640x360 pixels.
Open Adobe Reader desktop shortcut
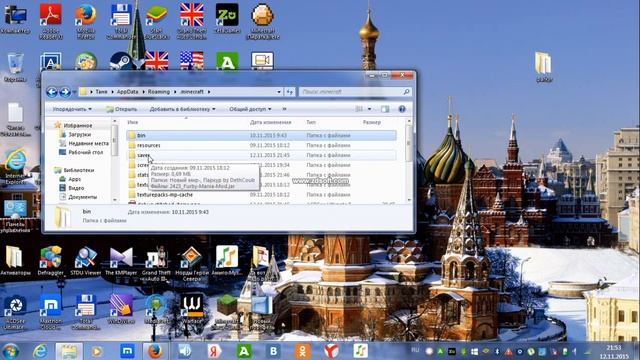51,21
